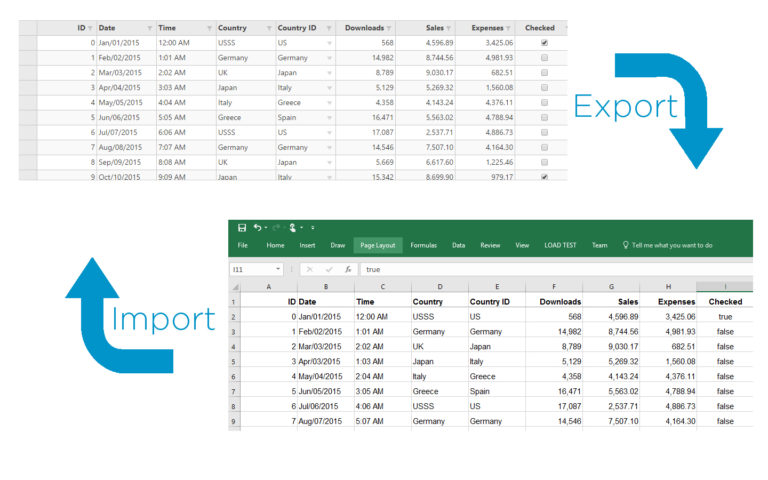The width and height of the screenshot is (768, 480).
Task: Open Country ID dropdown in the first US row
Action: click(329, 43)
